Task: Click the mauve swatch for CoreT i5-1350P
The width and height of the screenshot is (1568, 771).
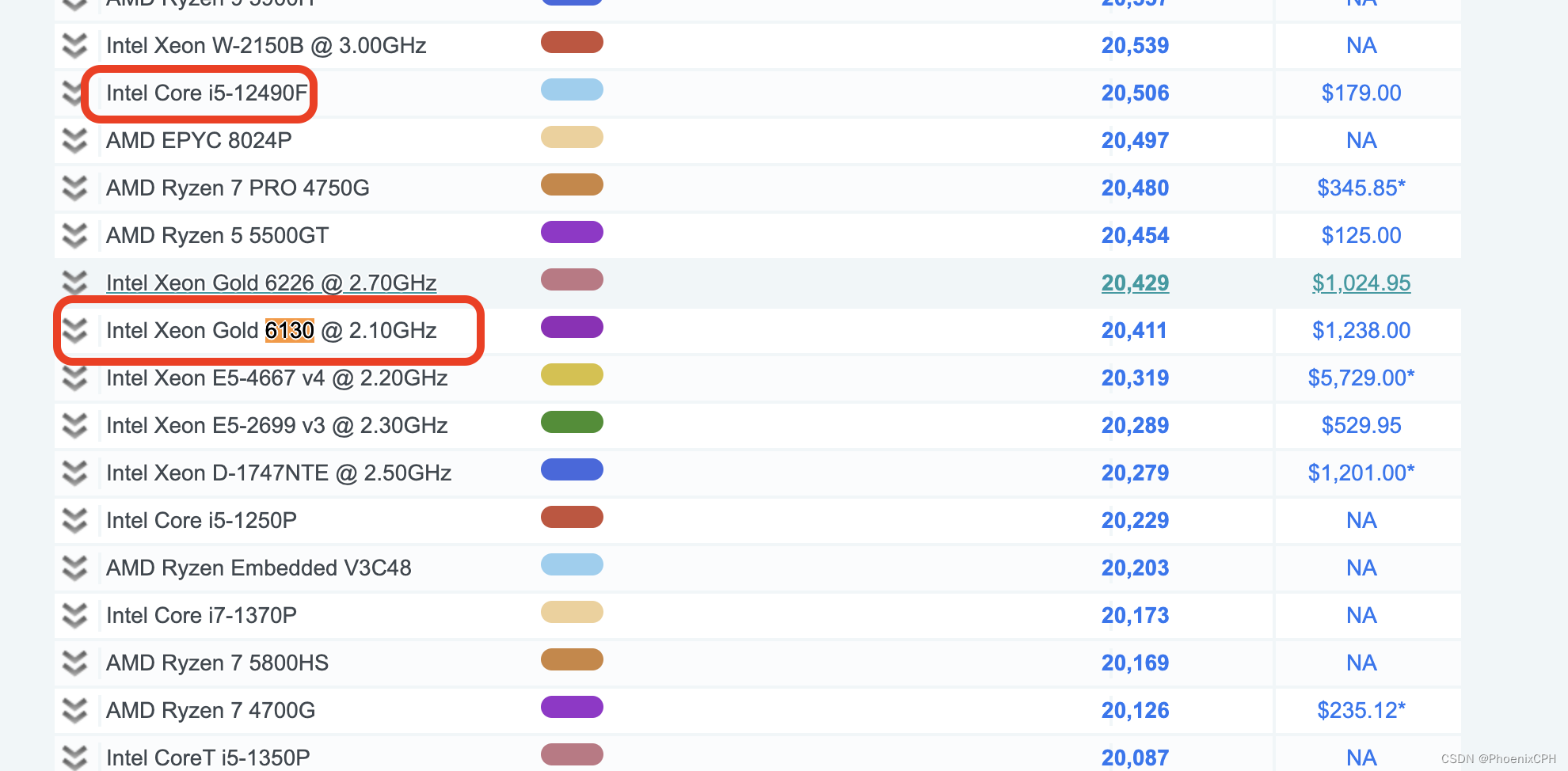Action: [572, 754]
